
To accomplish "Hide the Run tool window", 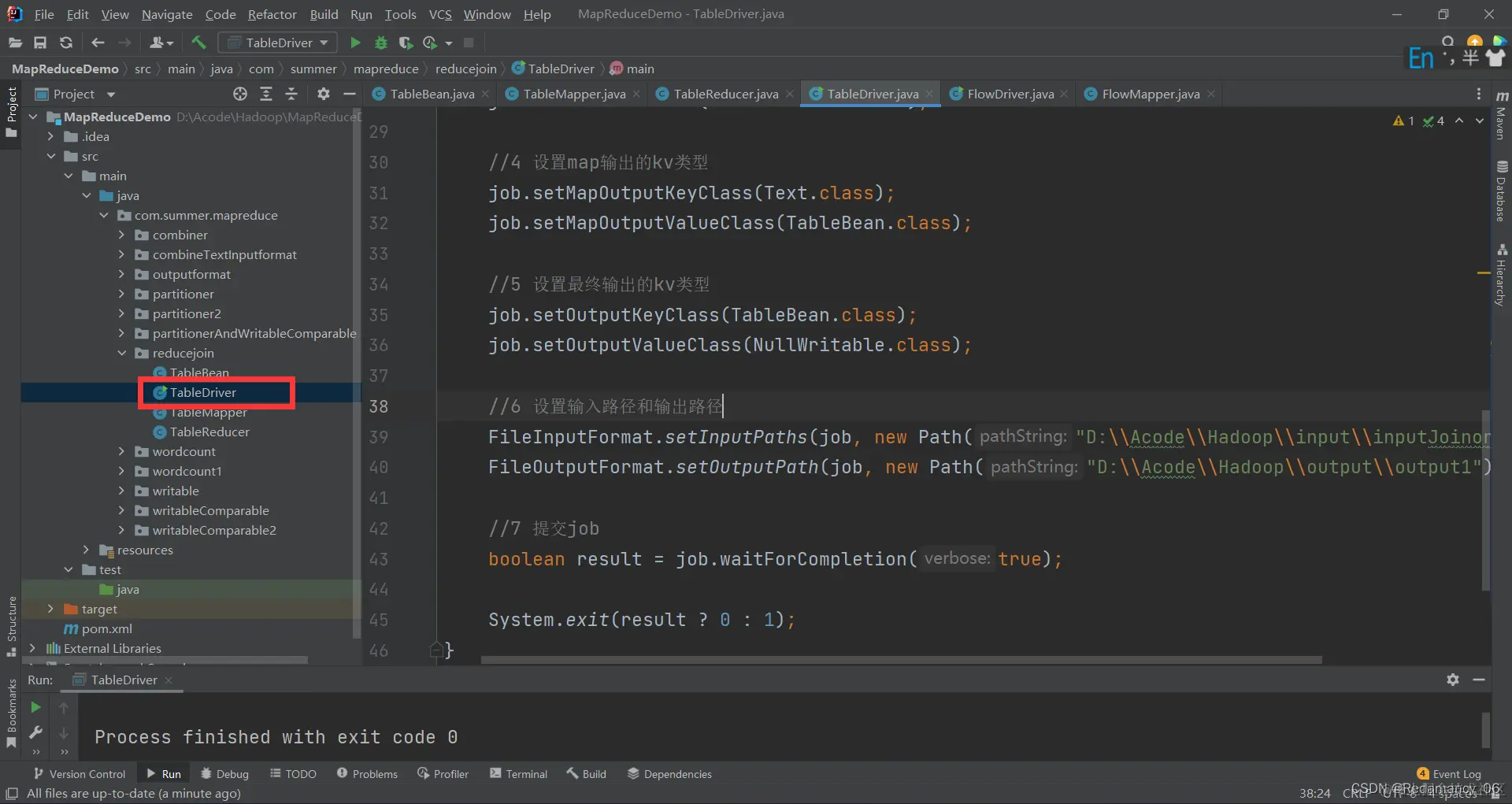I will pyautogui.click(x=1479, y=680).
